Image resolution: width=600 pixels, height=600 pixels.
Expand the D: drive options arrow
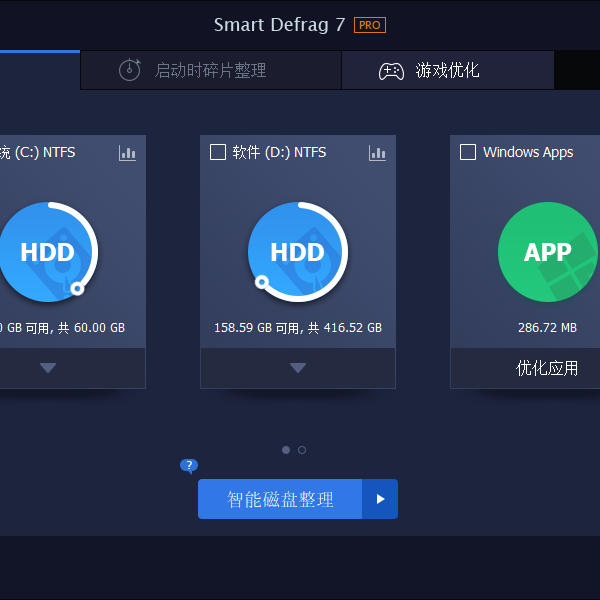pos(298,368)
